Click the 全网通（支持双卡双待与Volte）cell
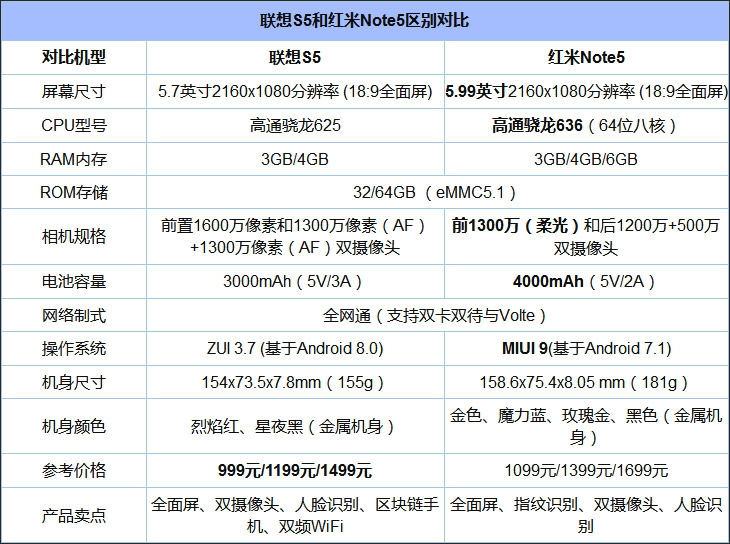 pyautogui.click(x=438, y=315)
